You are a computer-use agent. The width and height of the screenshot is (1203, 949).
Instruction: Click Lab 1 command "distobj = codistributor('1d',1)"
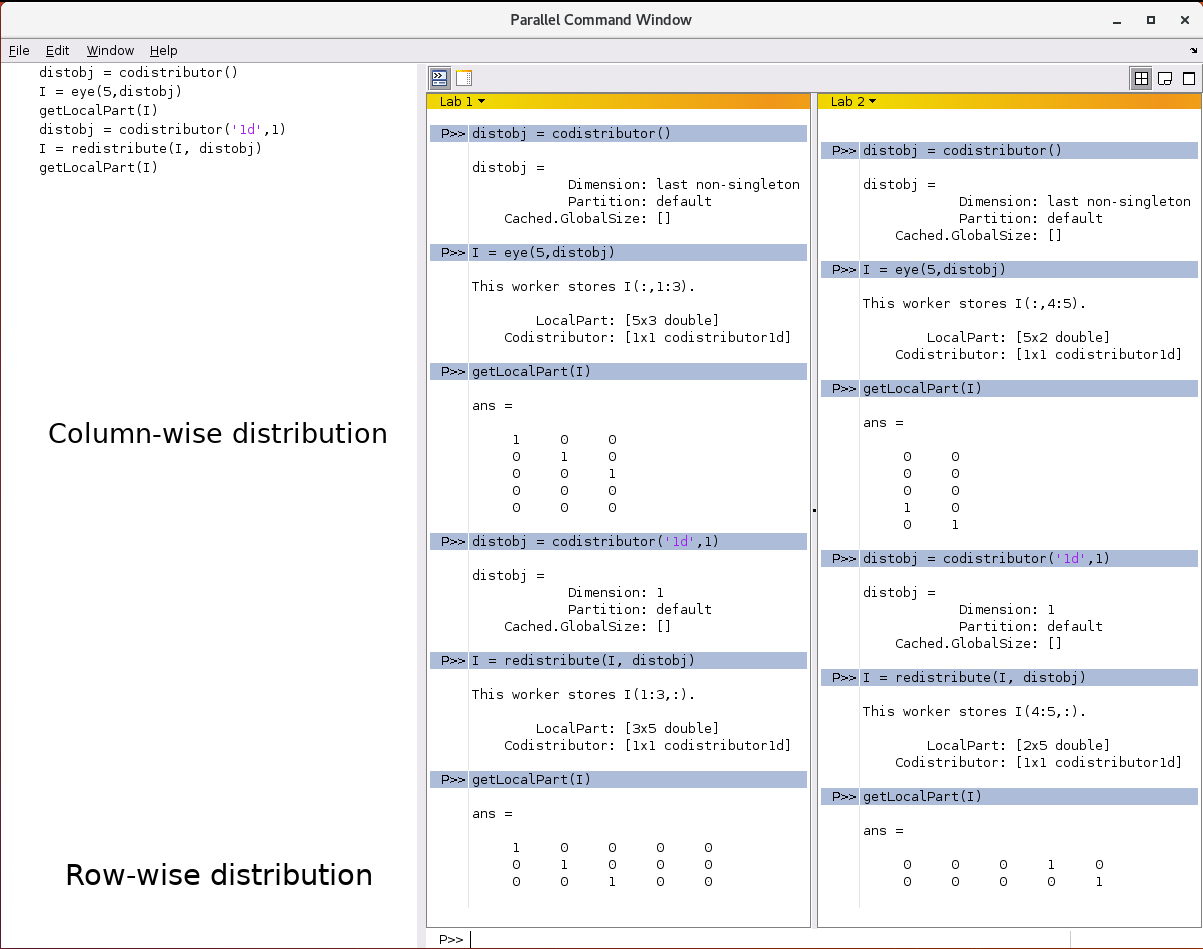point(595,541)
